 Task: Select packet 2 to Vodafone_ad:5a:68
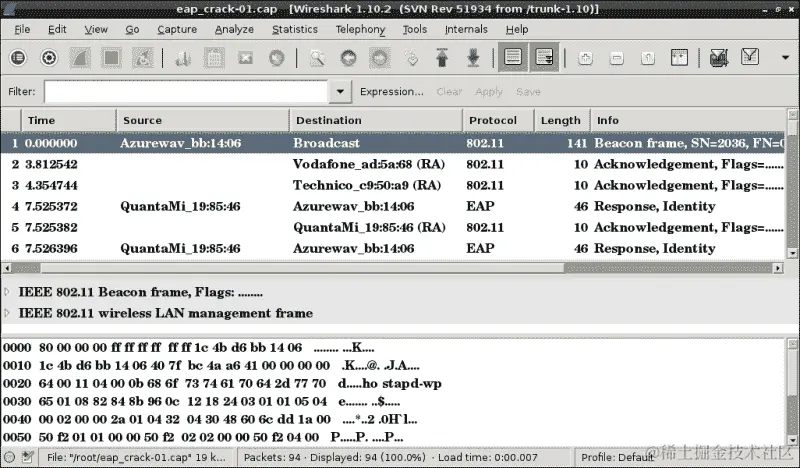pos(393,164)
